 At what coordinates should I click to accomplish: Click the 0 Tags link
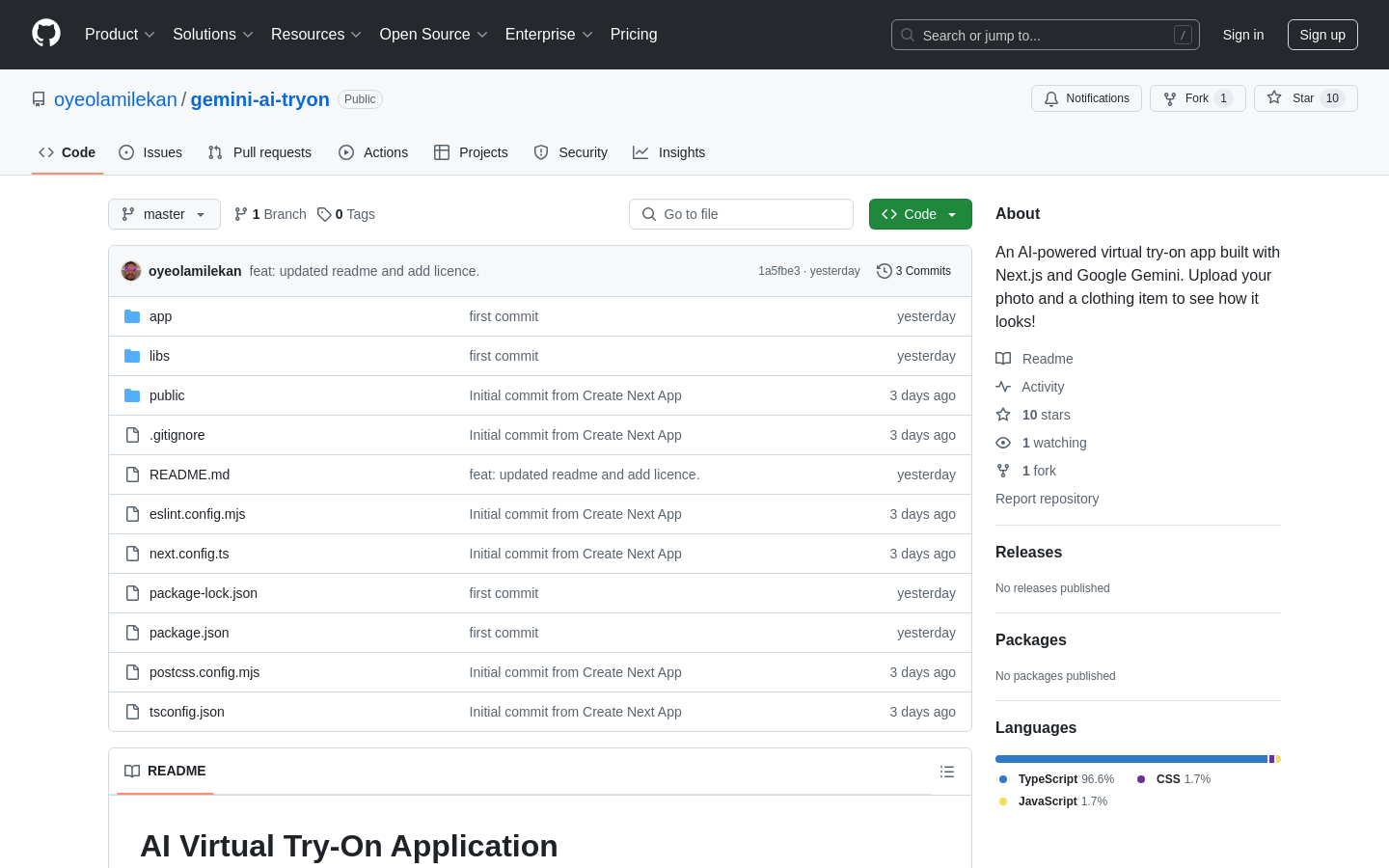click(x=346, y=214)
